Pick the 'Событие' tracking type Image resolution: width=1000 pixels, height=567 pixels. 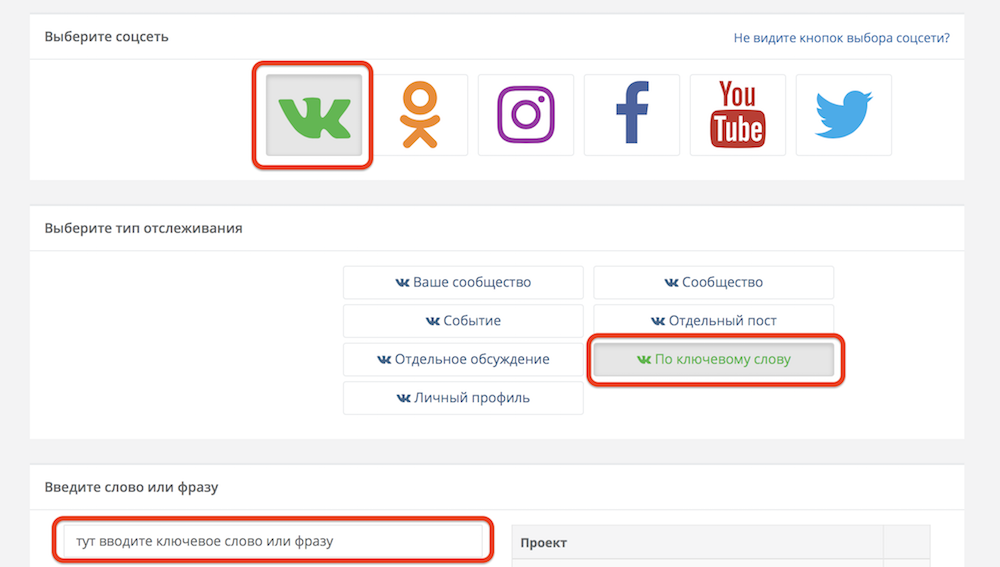(x=463, y=321)
